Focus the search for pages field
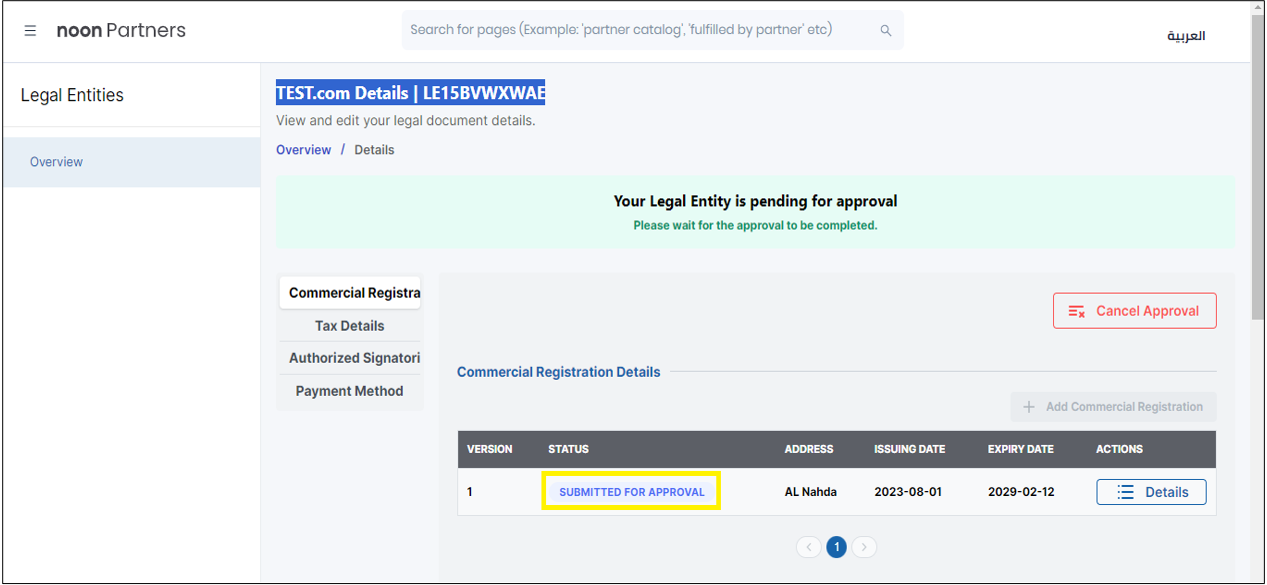Image resolution: width=1267 pixels, height=585 pixels. pos(640,30)
